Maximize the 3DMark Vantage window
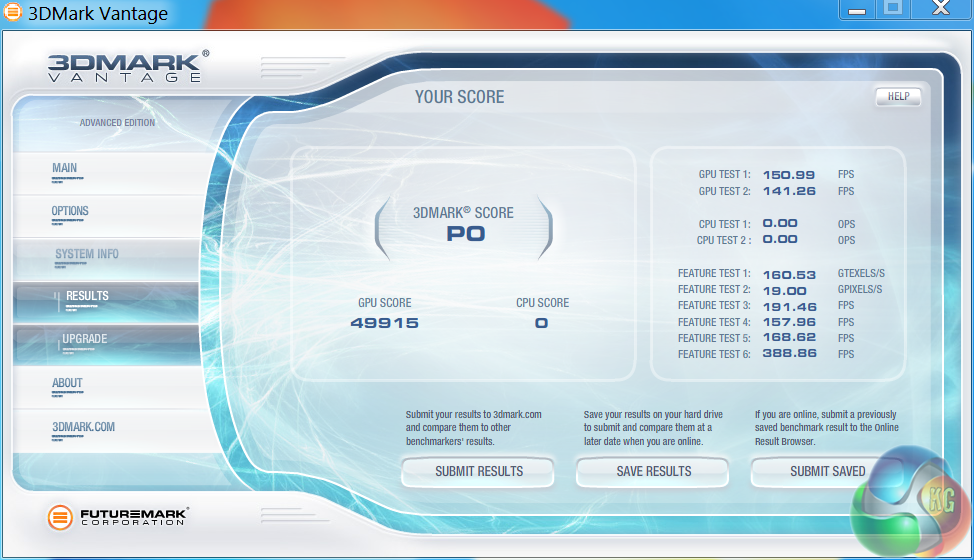 (893, 9)
